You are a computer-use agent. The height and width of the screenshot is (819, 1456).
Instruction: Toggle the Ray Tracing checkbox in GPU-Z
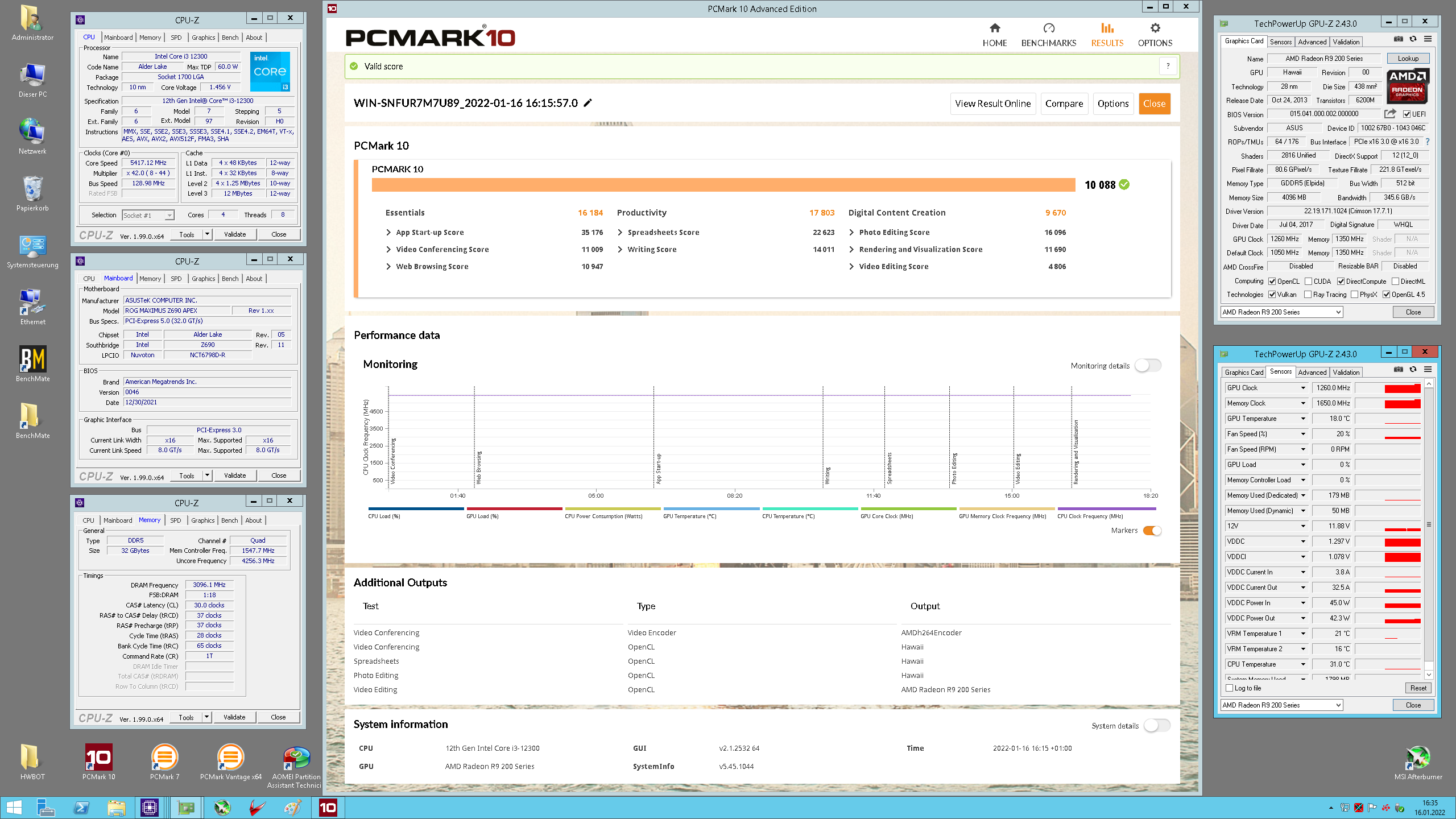1308,295
